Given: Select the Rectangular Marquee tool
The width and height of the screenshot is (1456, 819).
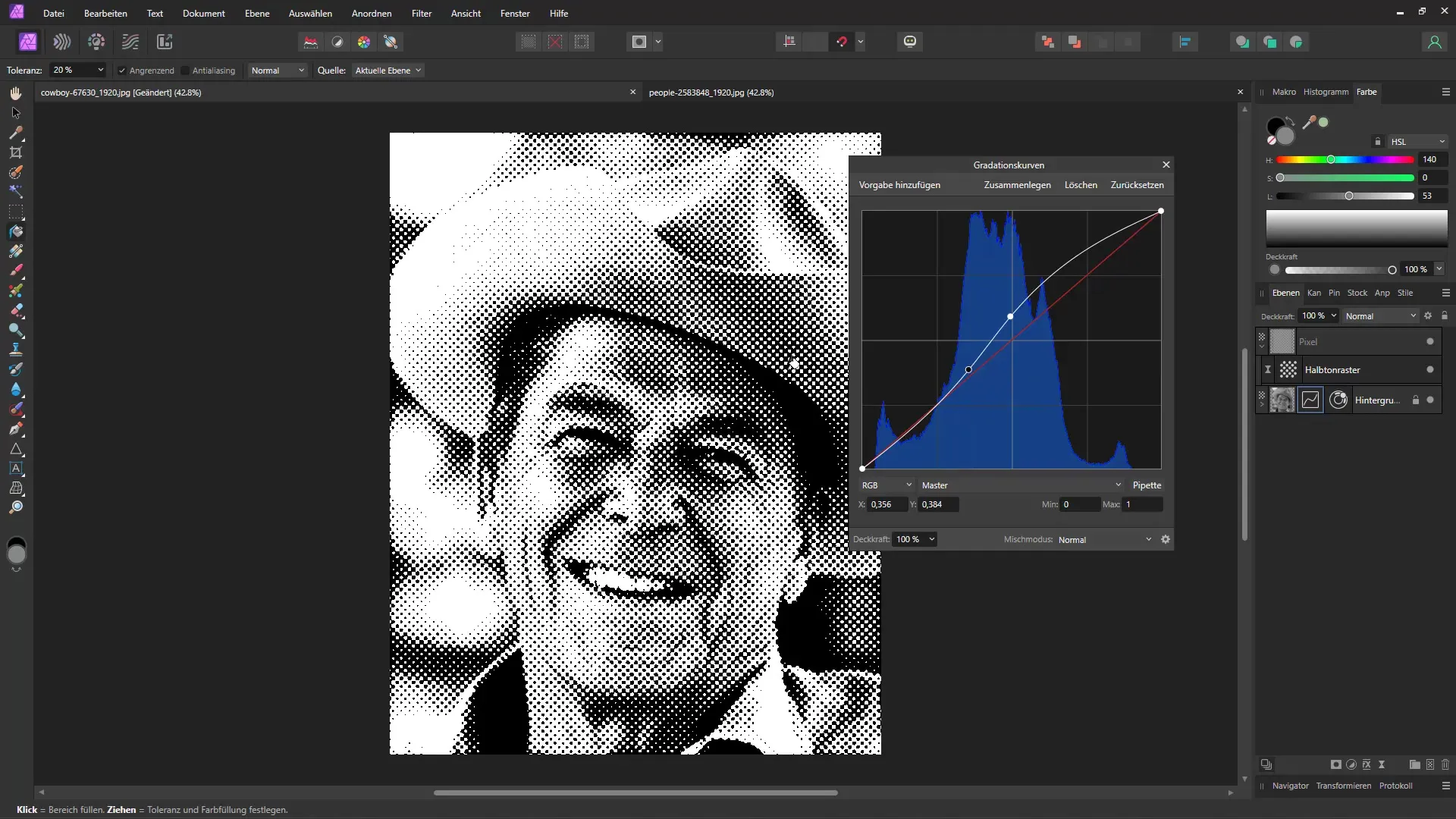Looking at the screenshot, I should (16, 212).
